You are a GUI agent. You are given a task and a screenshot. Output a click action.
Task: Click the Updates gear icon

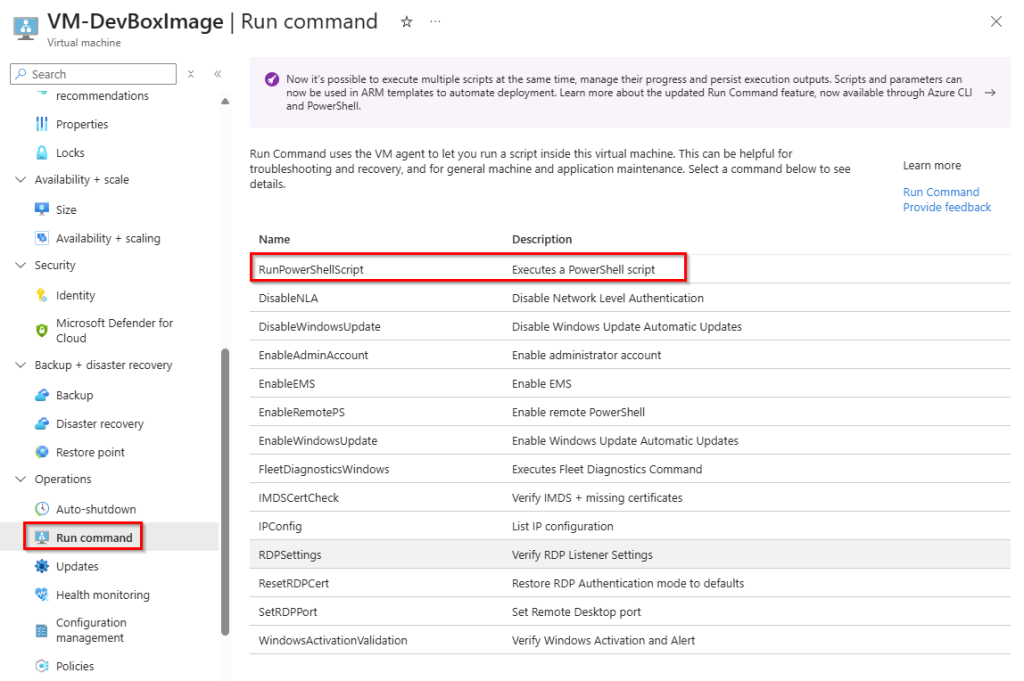42,566
